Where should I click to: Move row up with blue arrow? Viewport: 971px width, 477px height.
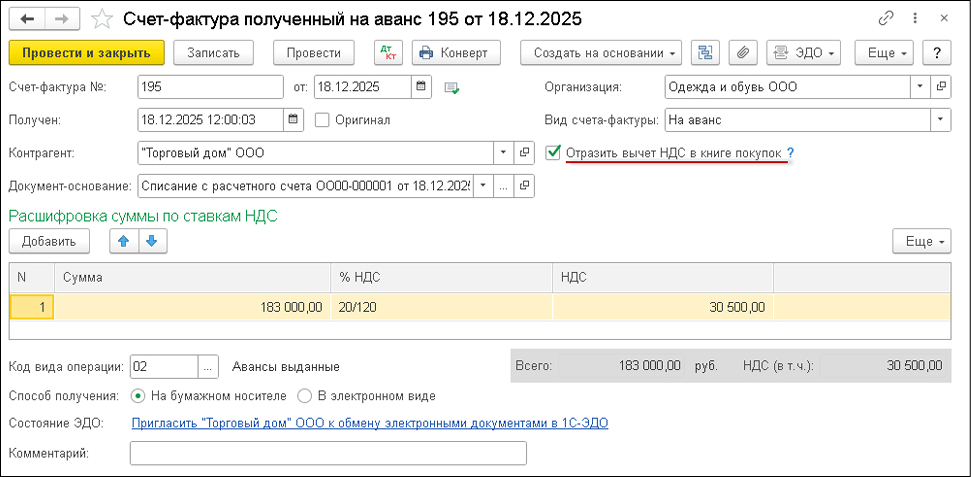(124, 241)
